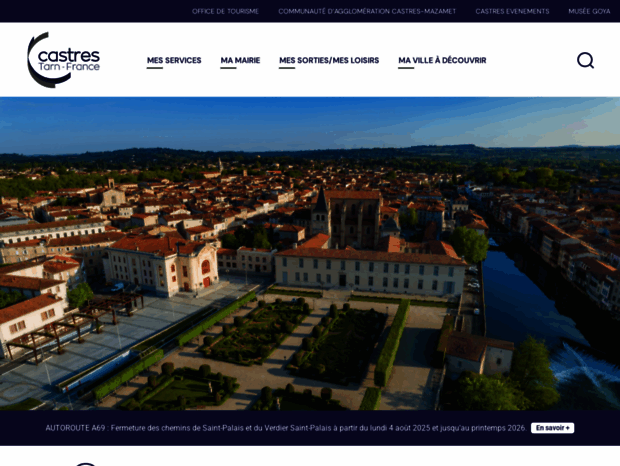Viewport: 620px width, 466px height.
Task: Go to Office de Tourisme link
Action: (x=225, y=11)
